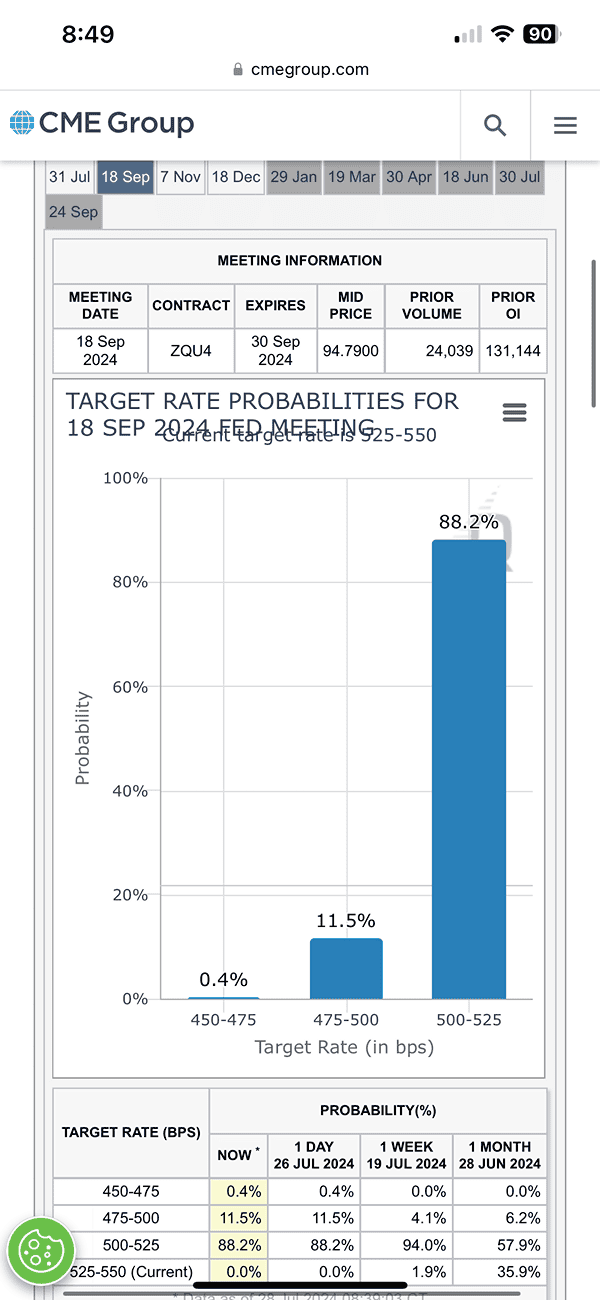Open the chart context menu icon

pos(514,413)
